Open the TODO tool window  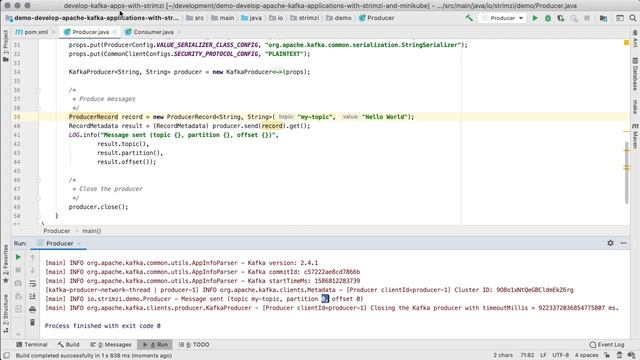[194, 344]
